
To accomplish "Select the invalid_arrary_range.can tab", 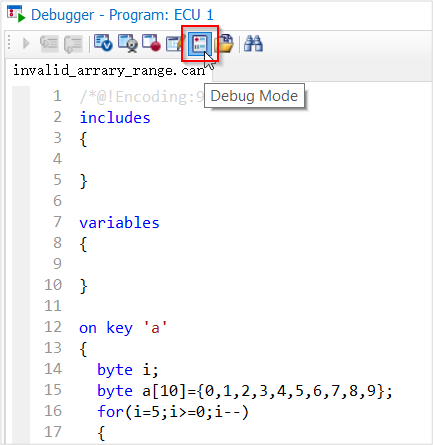I will pos(109,71).
